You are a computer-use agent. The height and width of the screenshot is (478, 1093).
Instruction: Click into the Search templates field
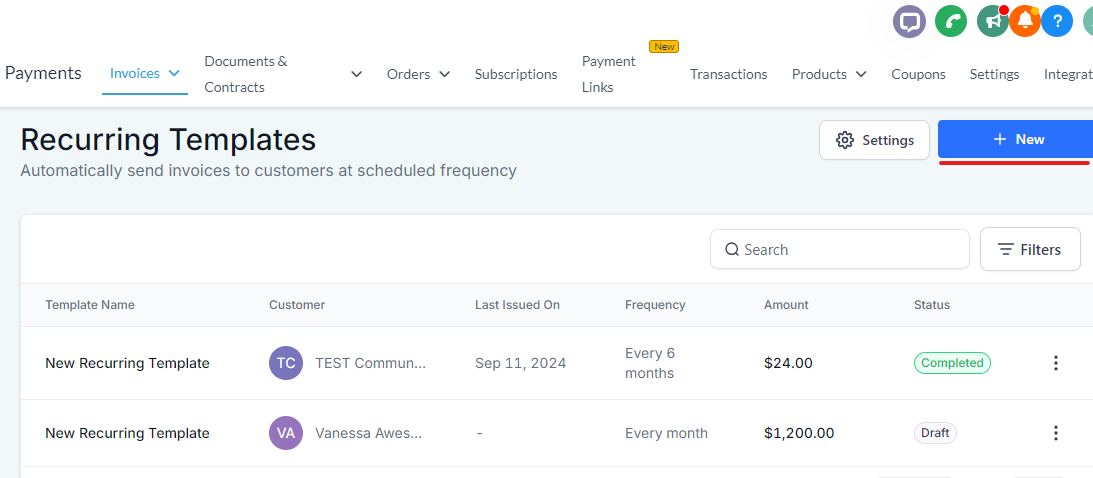839,249
